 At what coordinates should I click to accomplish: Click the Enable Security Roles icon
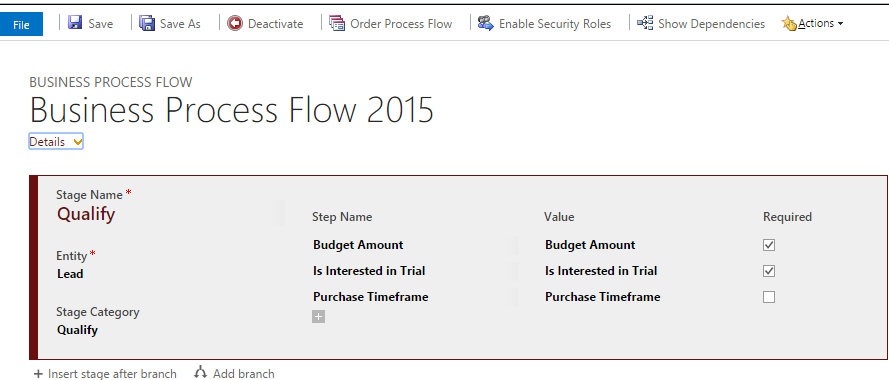click(x=485, y=23)
